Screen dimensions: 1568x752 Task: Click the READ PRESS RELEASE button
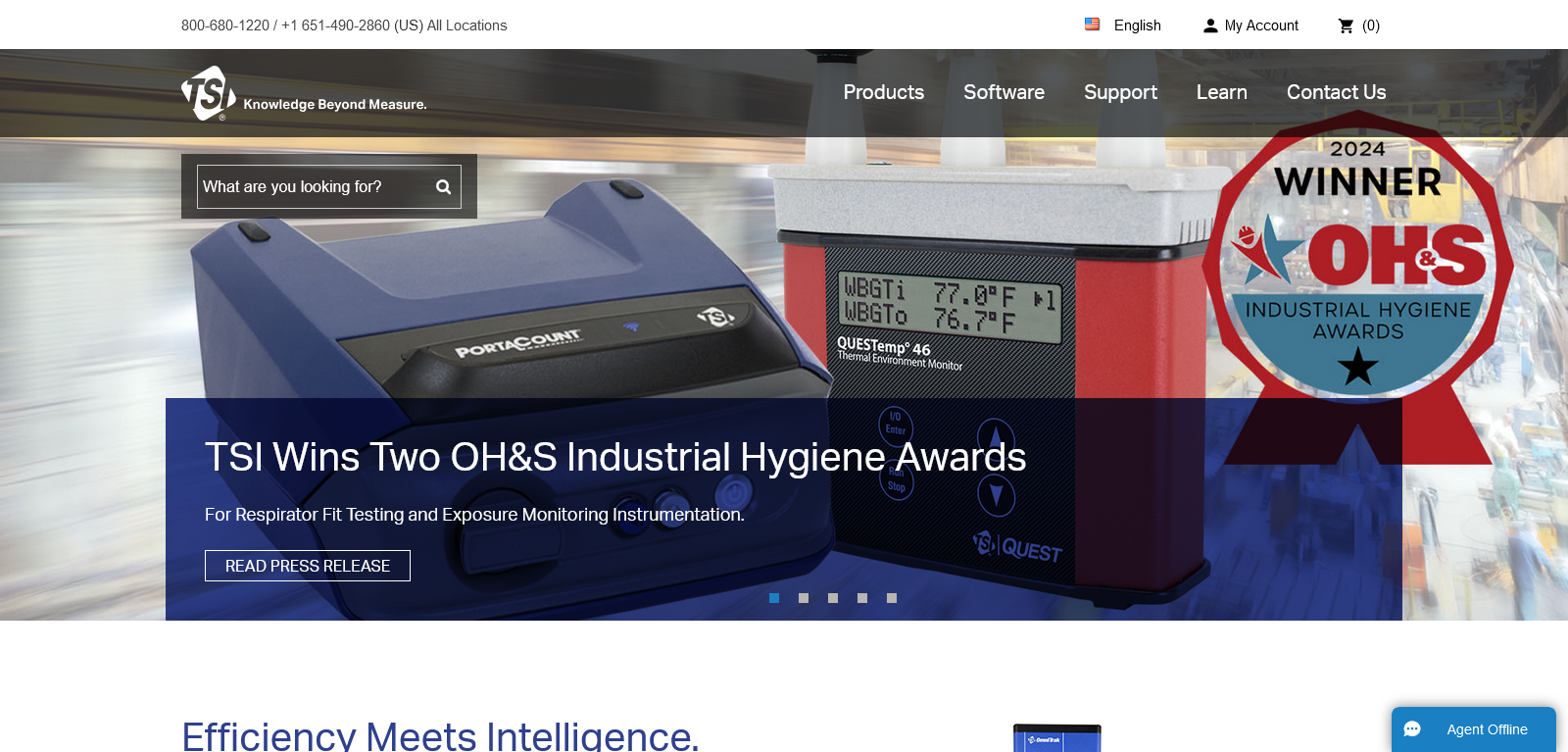click(x=308, y=566)
